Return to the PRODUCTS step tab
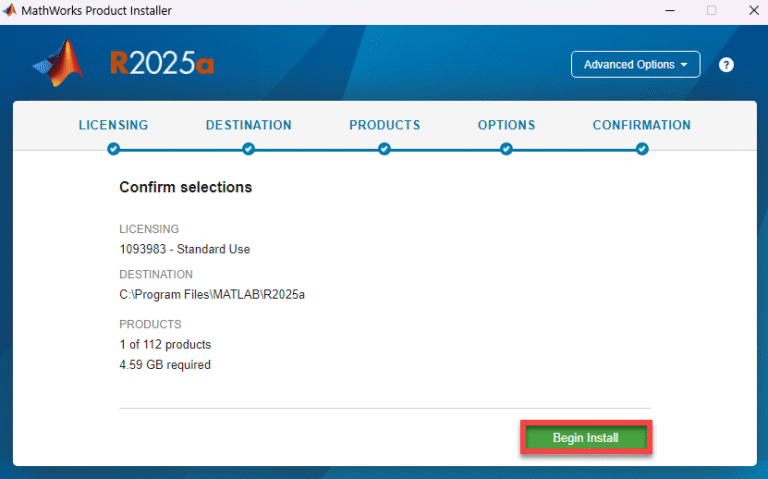This screenshot has width=768, height=479. tap(384, 125)
